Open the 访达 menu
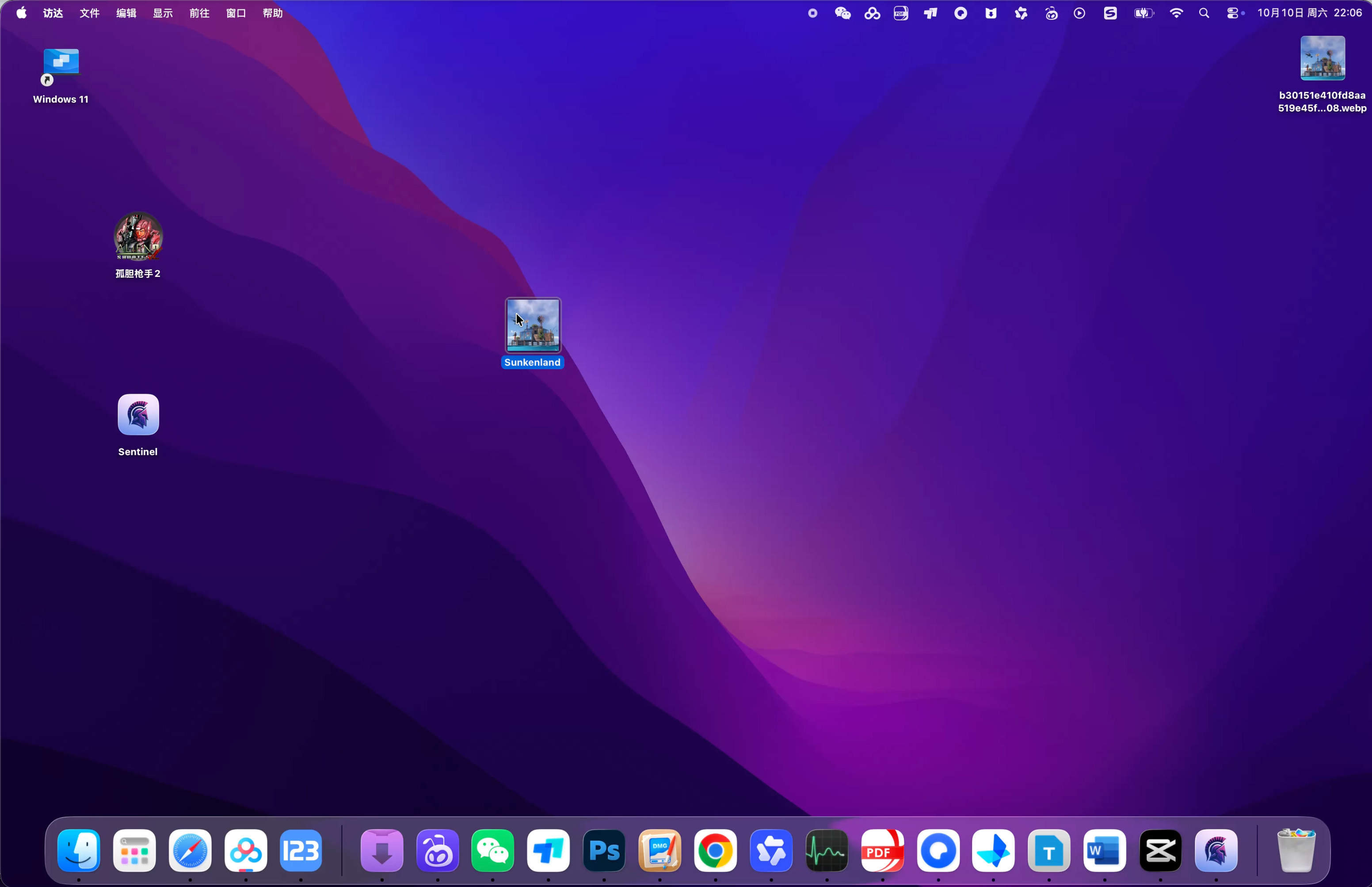 pos(53,13)
